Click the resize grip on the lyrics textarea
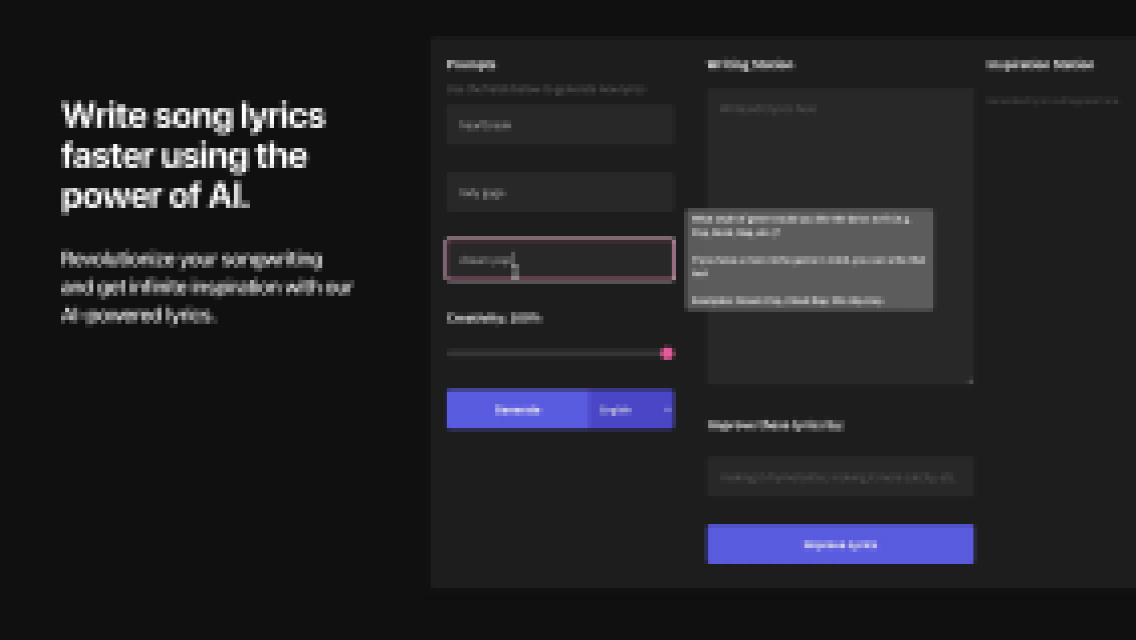 click(x=968, y=378)
